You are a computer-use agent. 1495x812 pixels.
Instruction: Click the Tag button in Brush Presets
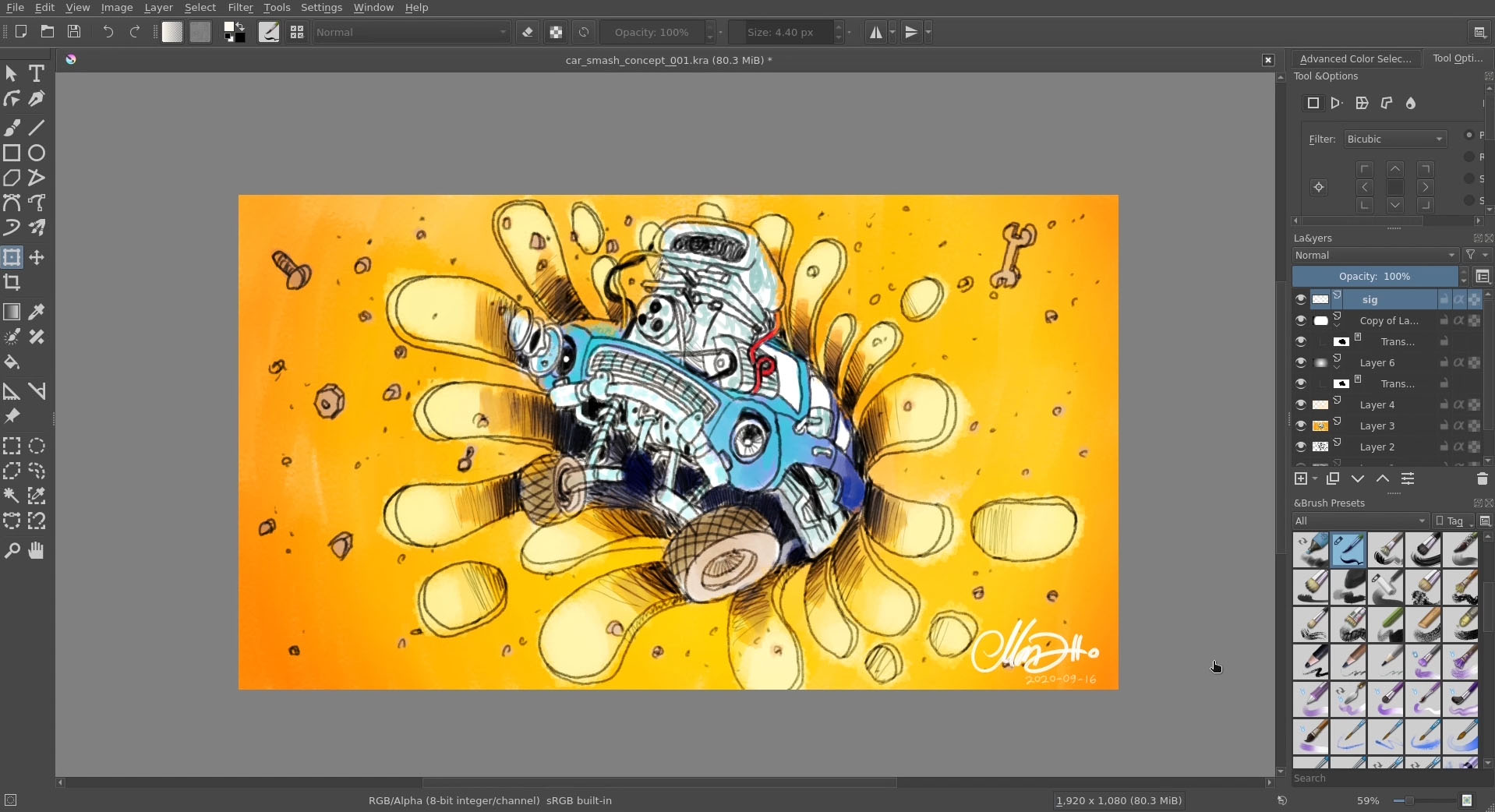point(1453,521)
